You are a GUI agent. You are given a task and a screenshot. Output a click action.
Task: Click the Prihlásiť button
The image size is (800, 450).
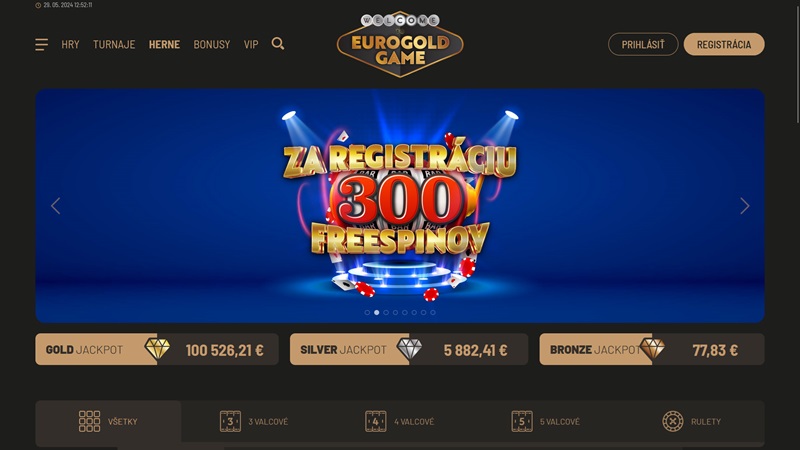coord(643,44)
